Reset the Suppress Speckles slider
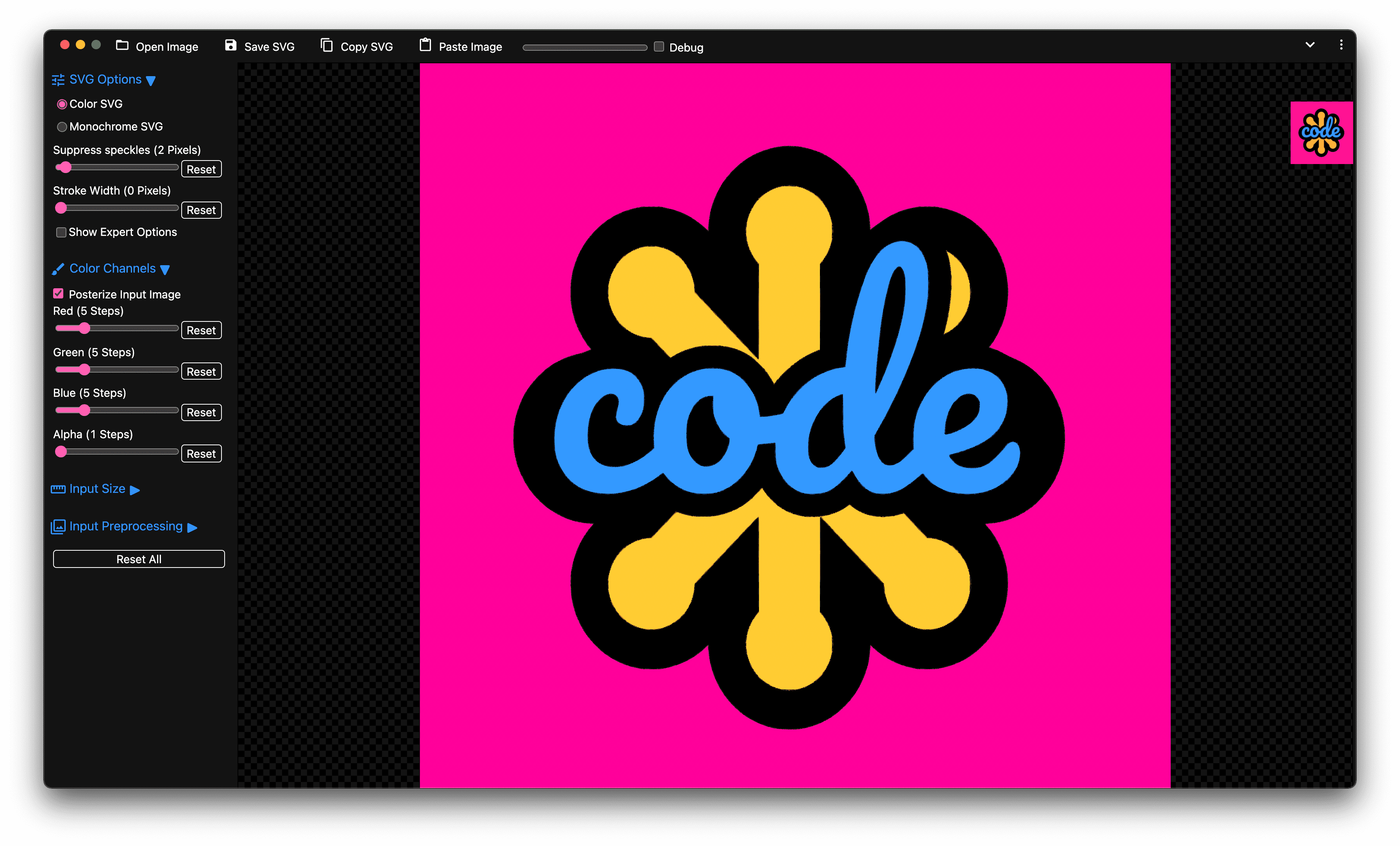Viewport: 1400px width, 846px height. (x=201, y=168)
